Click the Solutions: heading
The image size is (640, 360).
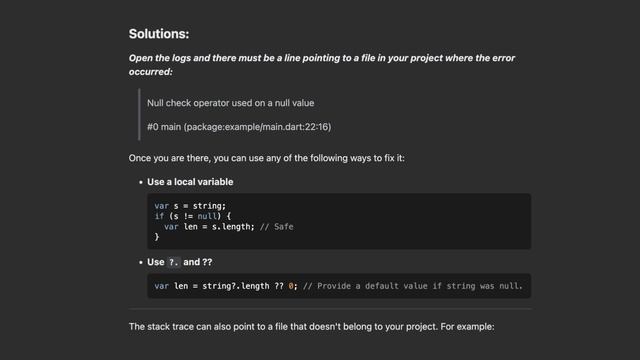(x=159, y=34)
